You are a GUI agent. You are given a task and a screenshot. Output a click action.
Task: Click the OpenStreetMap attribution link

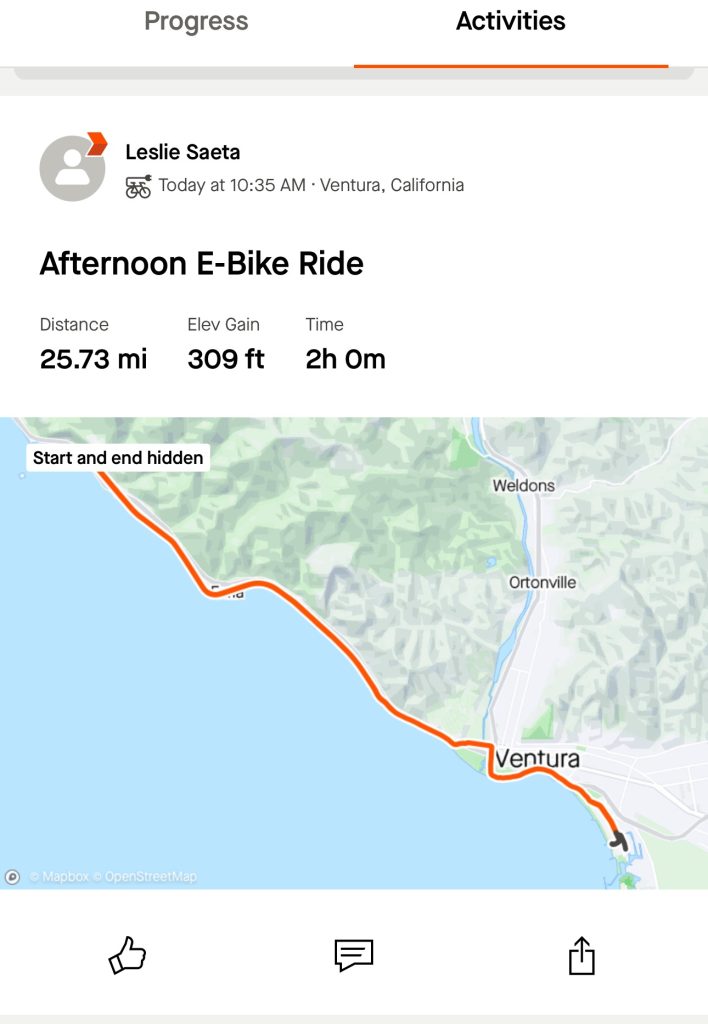pos(151,877)
